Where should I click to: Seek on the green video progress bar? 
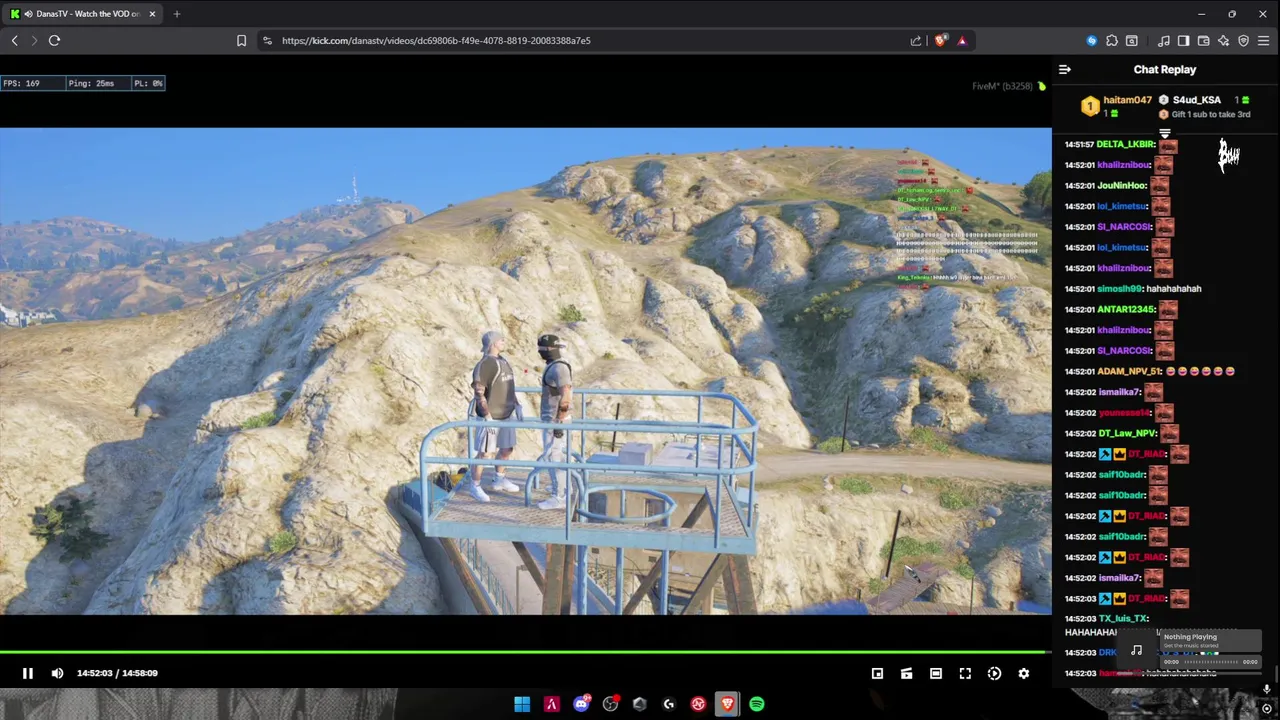click(525, 652)
